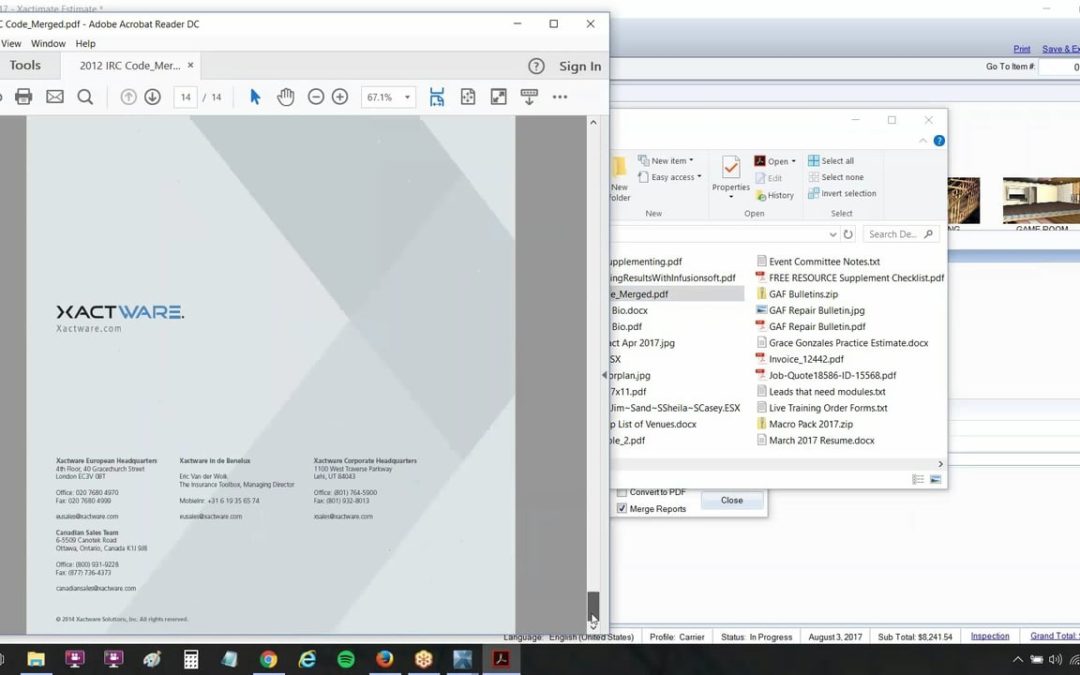Uncheck the Merge Reports checkbox

[x=622, y=509]
